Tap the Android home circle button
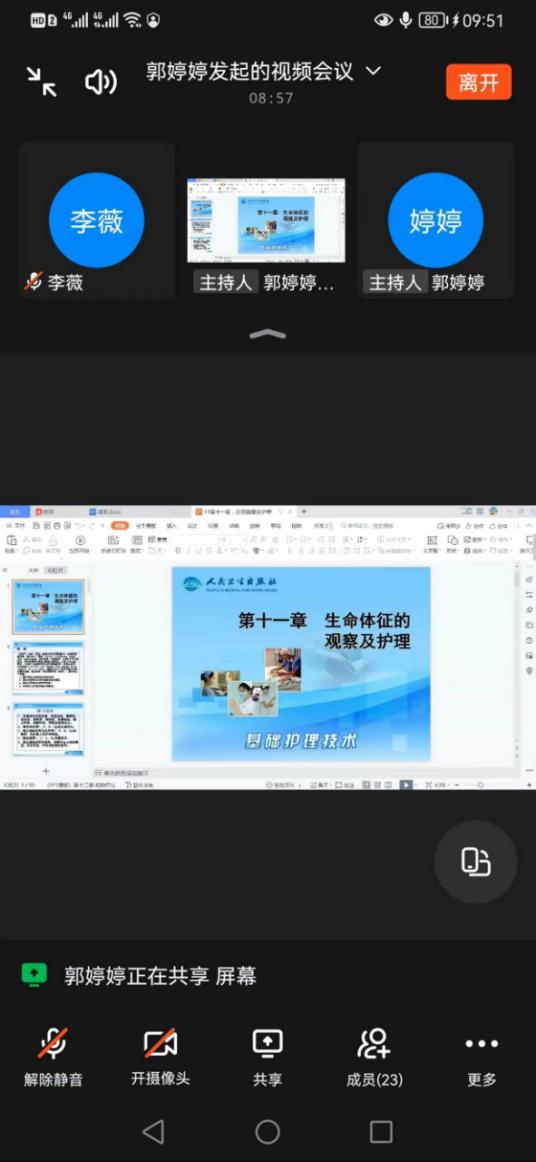This screenshot has width=536, height=1162. 268,1132
